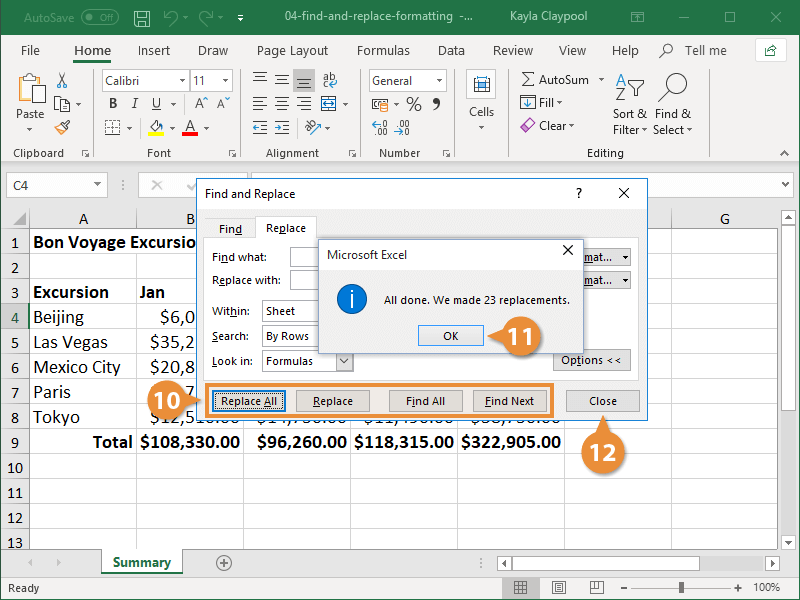Click the Merge & Center icon
This screenshot has height=600, width=800.
pos(327,103)
